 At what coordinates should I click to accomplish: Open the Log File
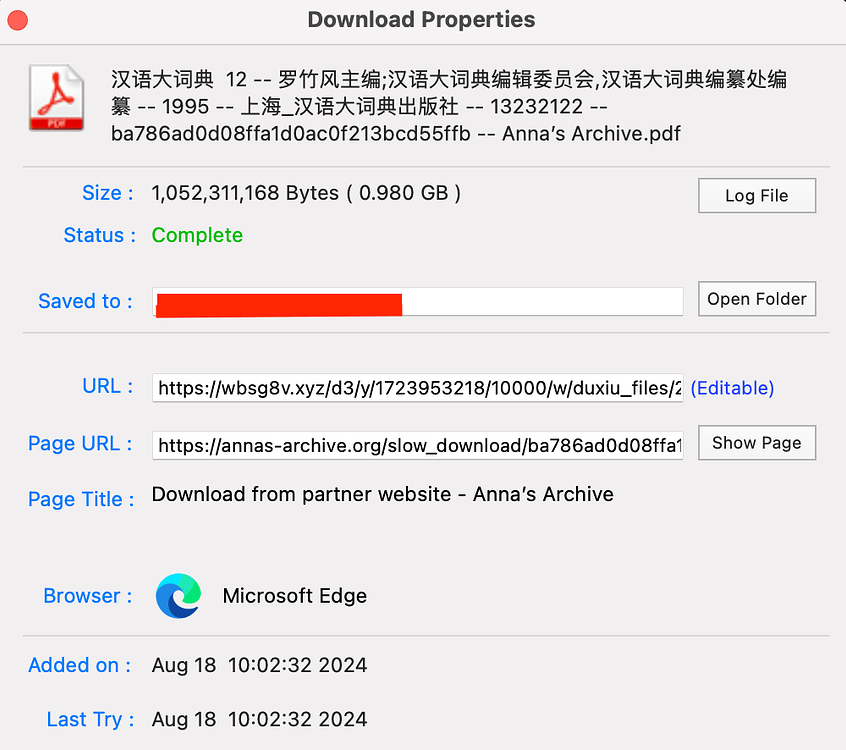pos(756,196)
